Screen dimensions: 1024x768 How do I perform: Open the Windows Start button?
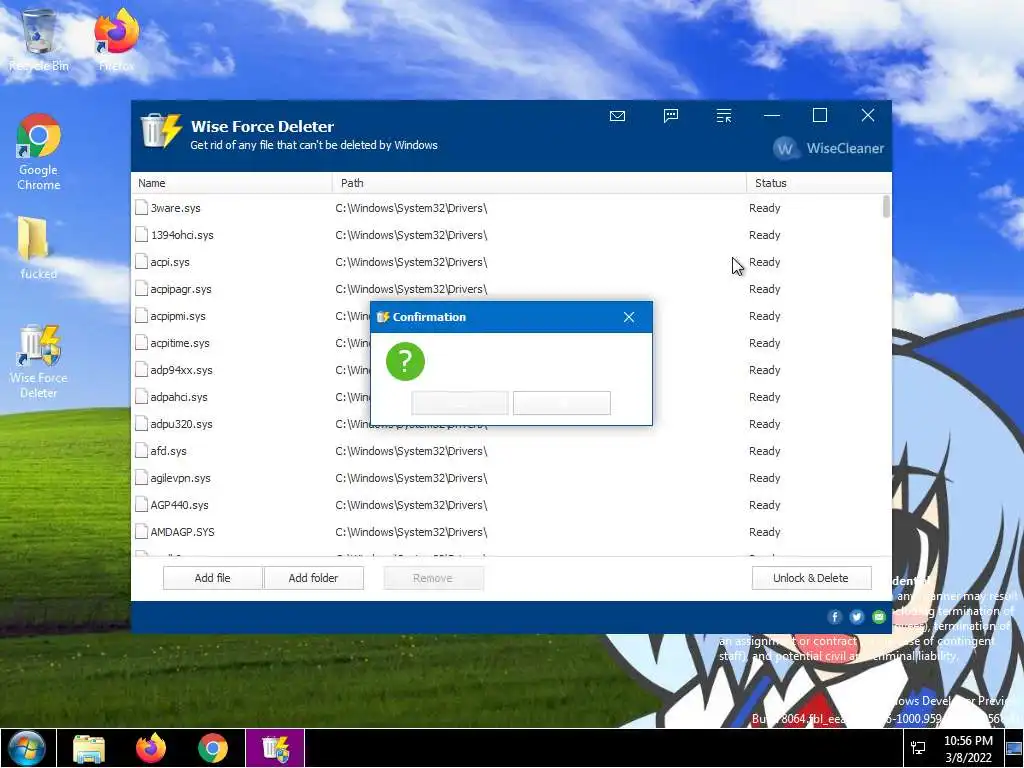(x=27, y=748)
